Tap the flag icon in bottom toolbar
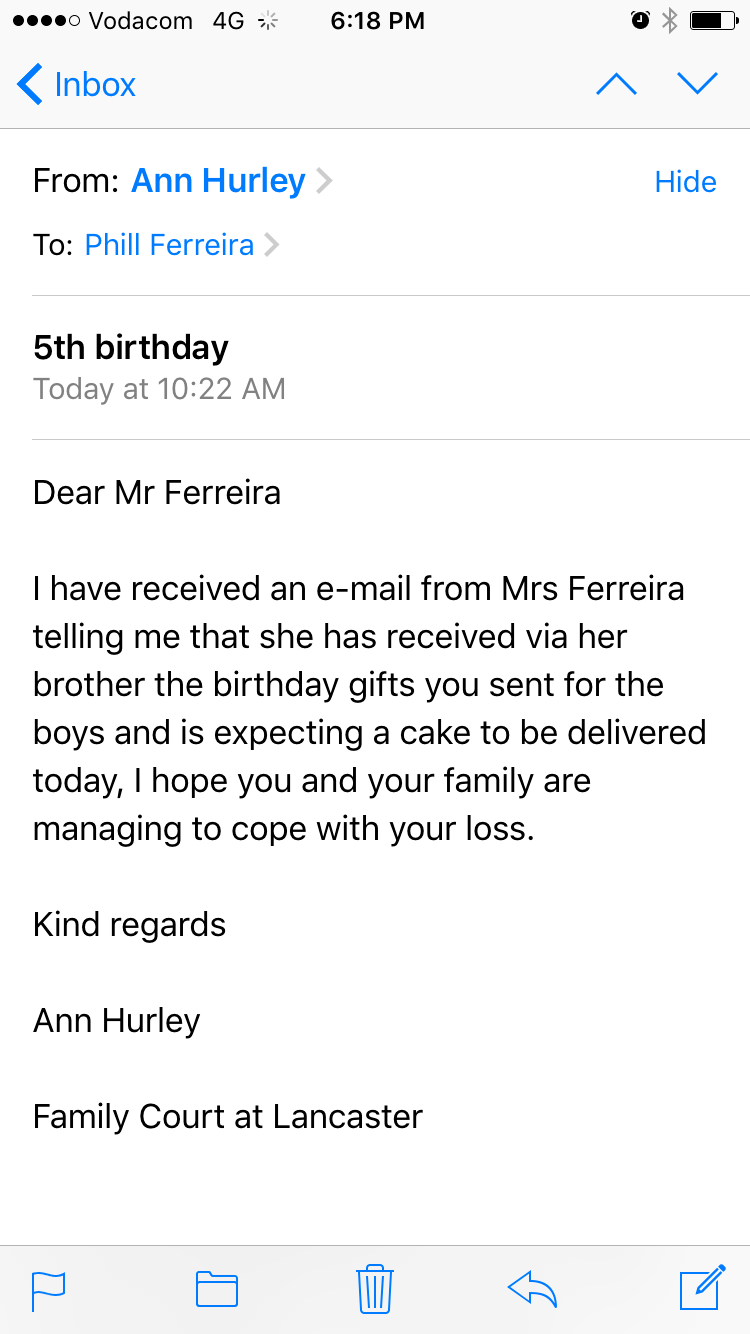 [48, 1289]
